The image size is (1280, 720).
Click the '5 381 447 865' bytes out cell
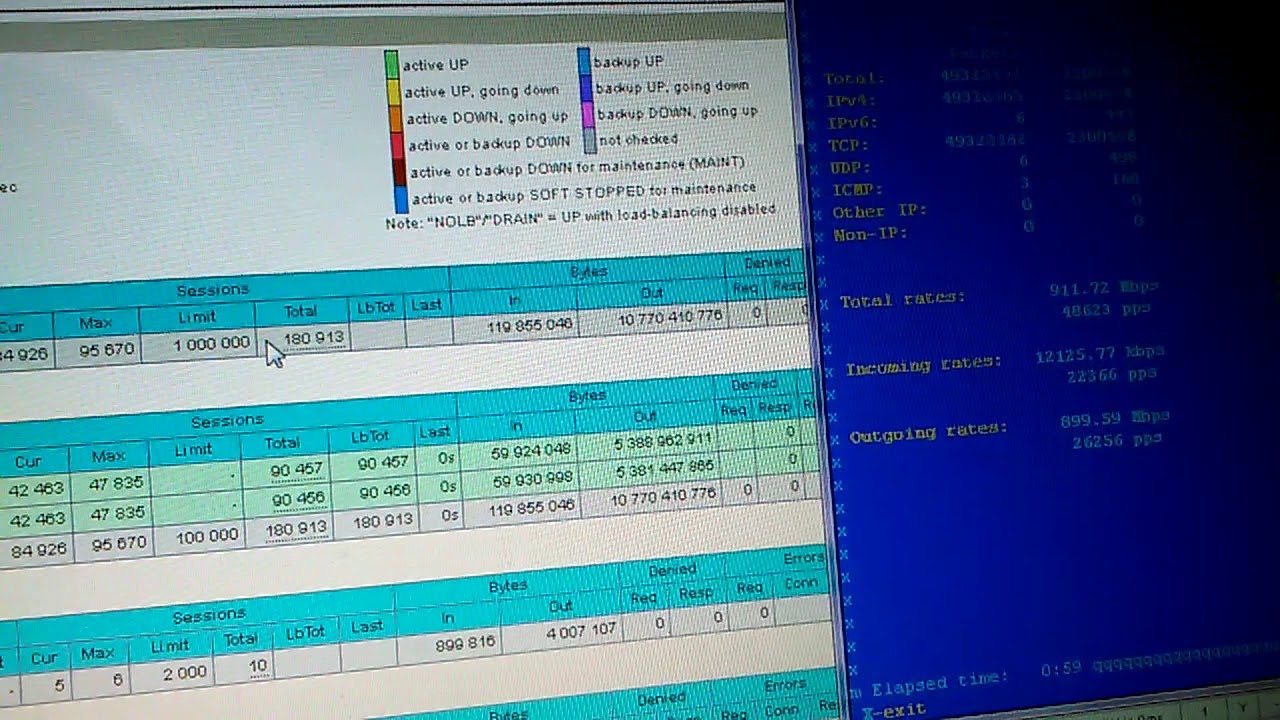pos(666,469)
